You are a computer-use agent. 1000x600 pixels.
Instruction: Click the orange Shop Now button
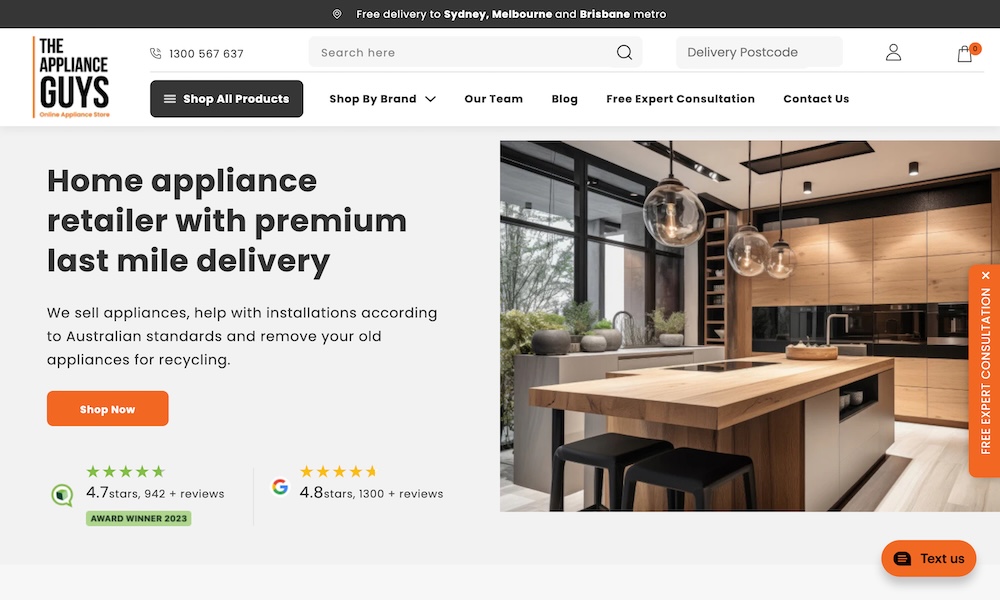click(108, 409)
